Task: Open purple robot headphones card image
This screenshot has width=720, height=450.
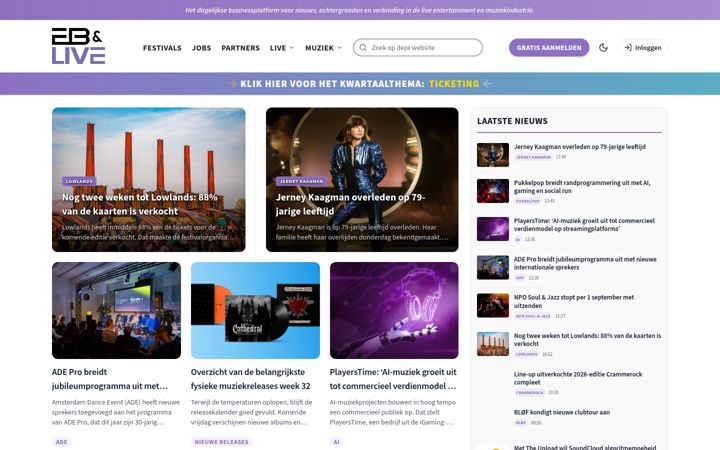Action: (394, 310)
